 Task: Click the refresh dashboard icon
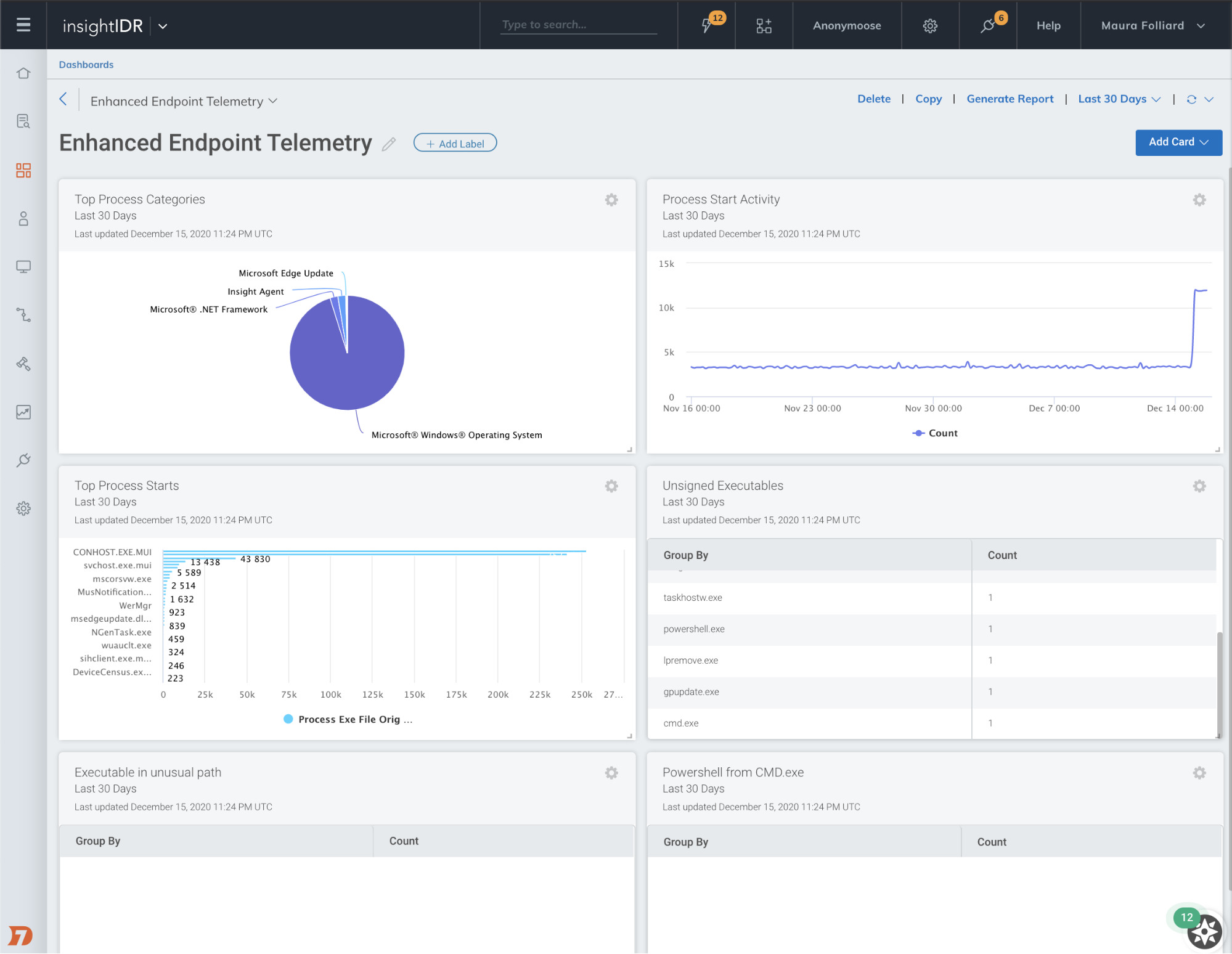pos(1191,99)
